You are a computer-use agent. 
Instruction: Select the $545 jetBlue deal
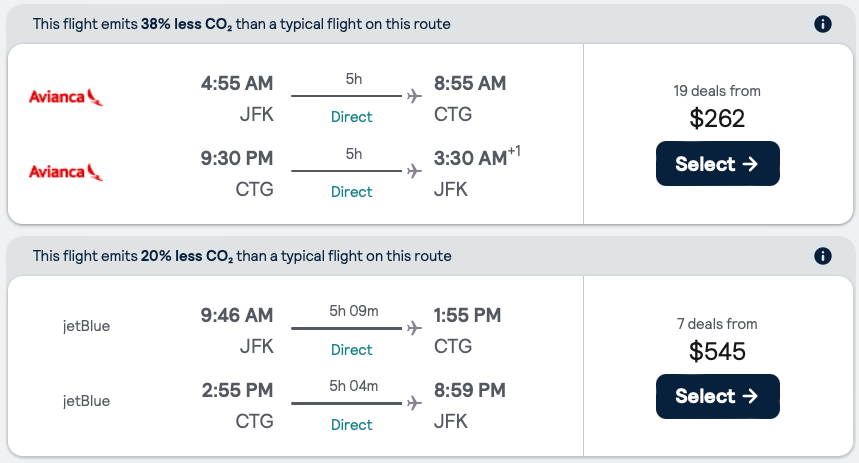click(717, 396)
